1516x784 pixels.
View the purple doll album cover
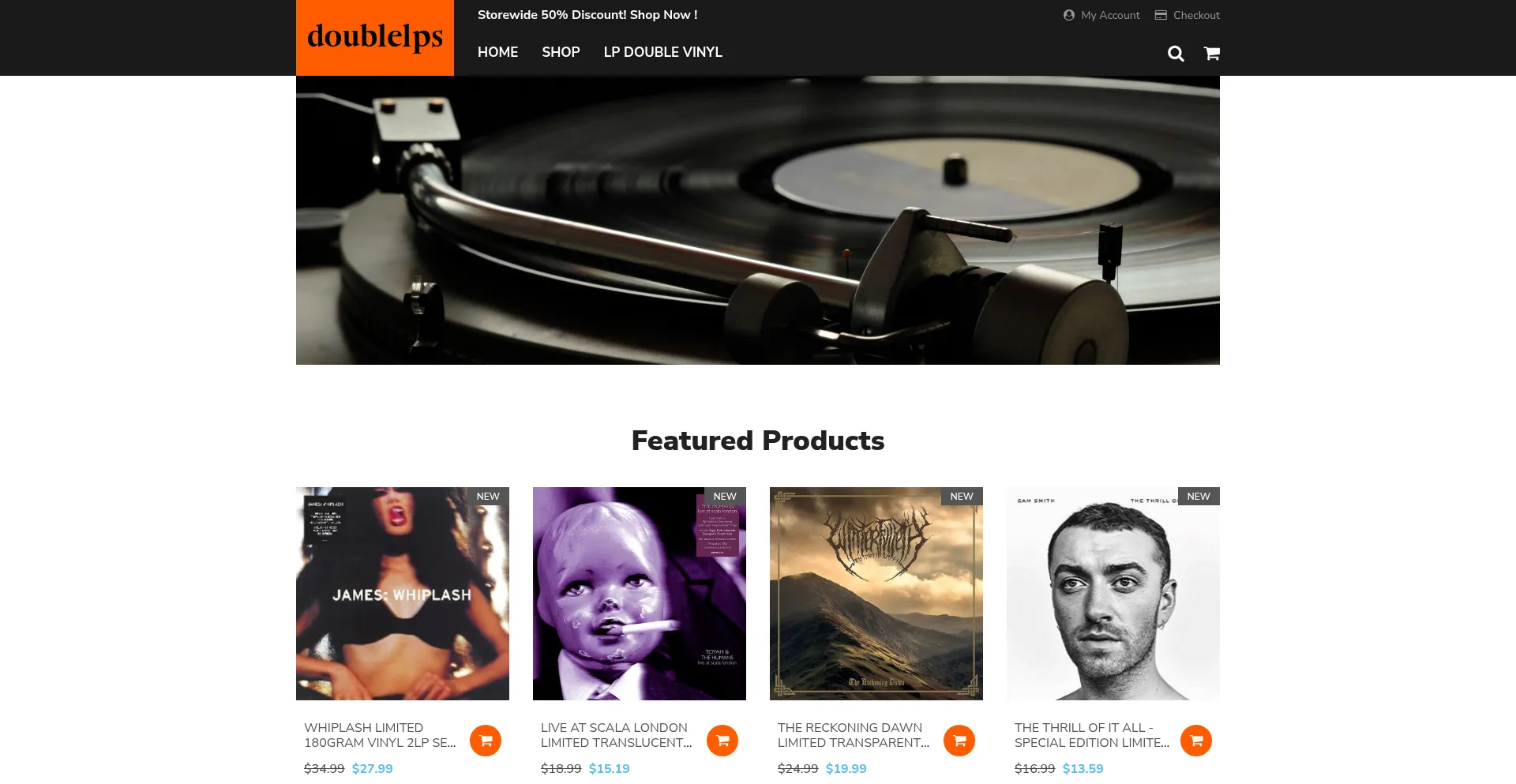[x=640, y=594]
